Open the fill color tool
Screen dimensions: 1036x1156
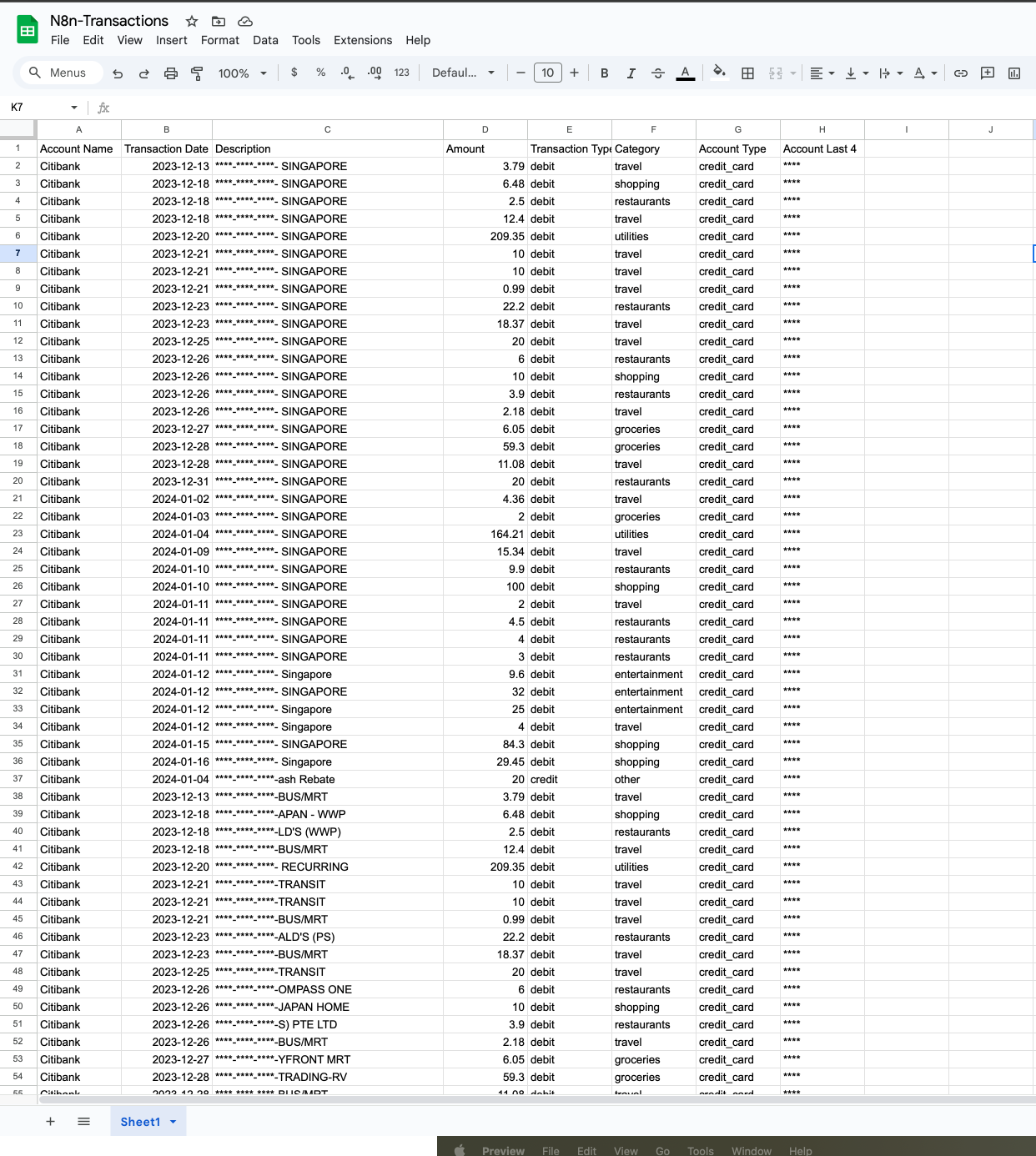(x=719, y=73)
